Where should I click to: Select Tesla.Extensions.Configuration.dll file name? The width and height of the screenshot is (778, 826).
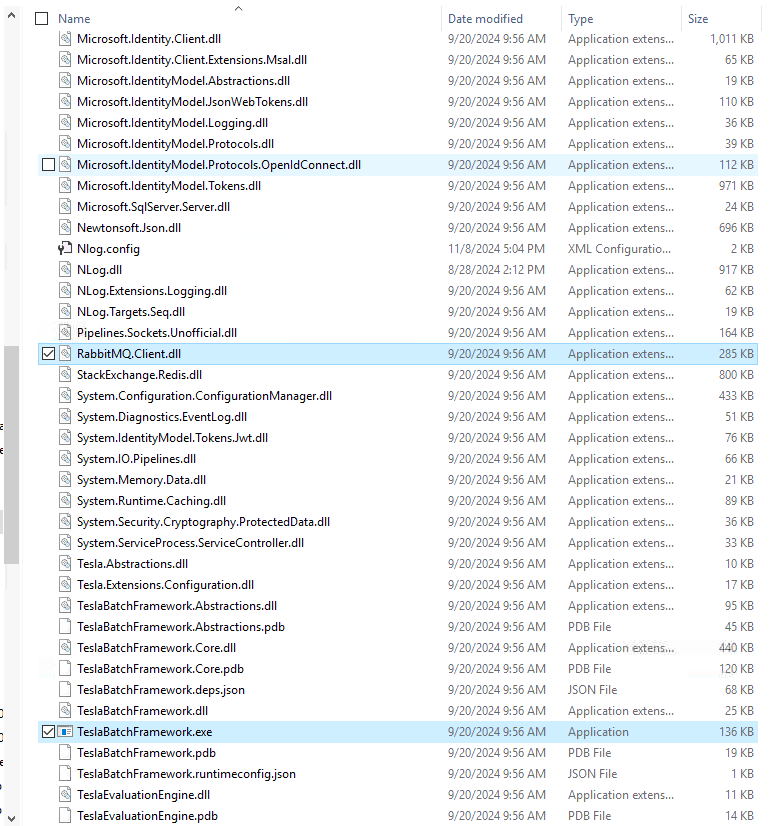tap(165, 585)
